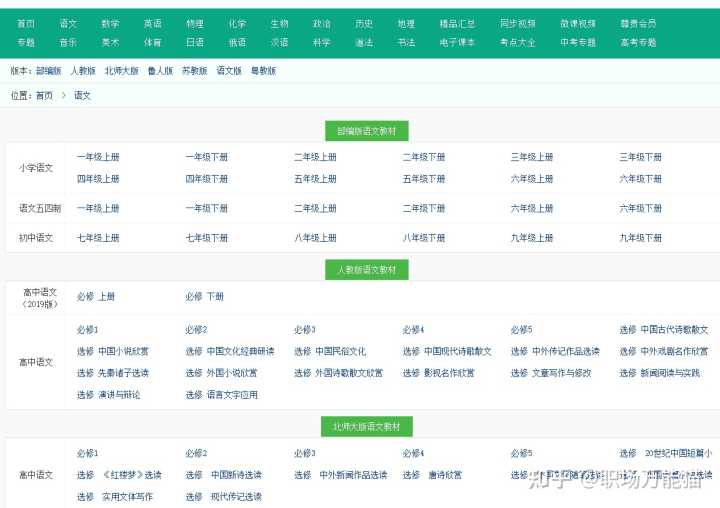Select the 鲁人版 version link

pos(160,71)
